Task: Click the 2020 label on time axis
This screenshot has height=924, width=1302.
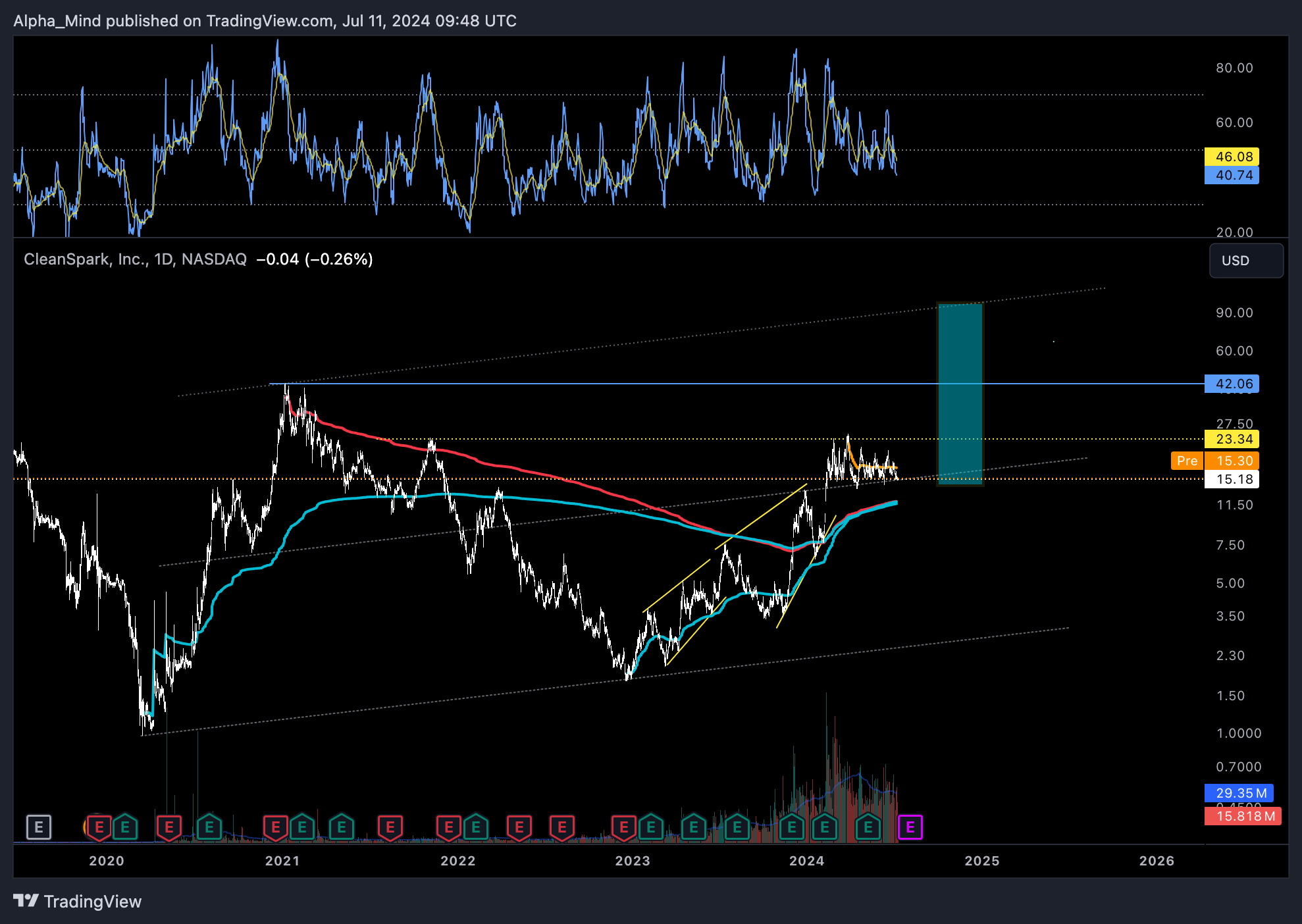Action: click(x=107, y=861)
